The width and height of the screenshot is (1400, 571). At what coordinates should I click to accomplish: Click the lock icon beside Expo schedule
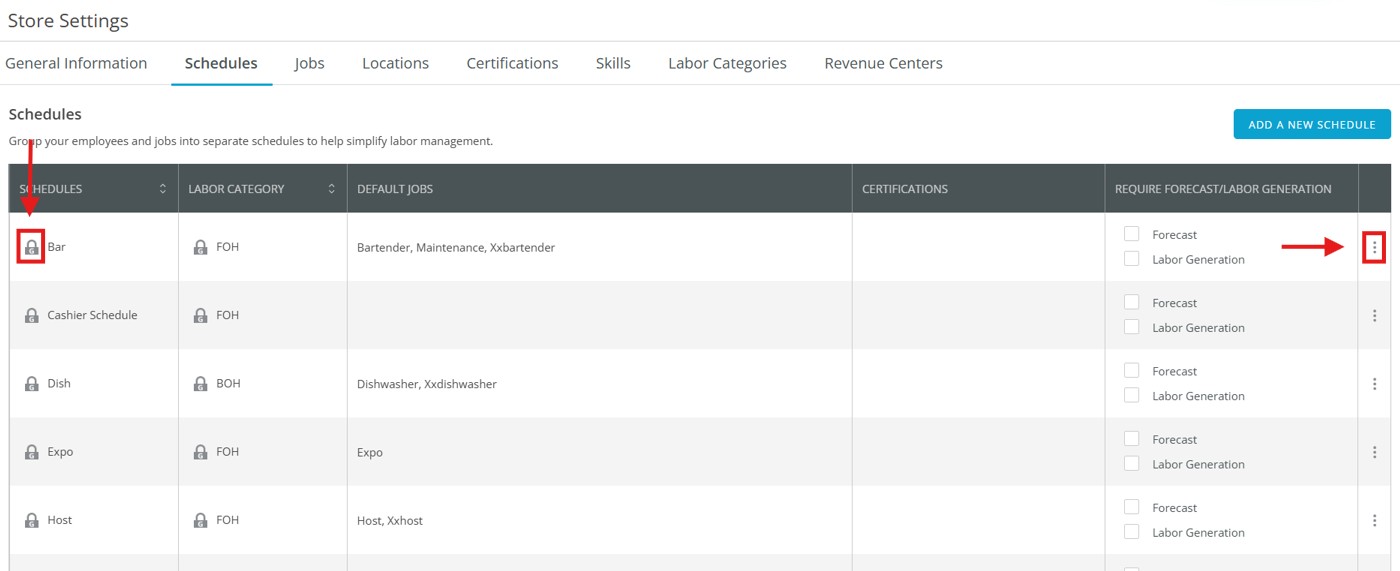click(x=31, y=452)
